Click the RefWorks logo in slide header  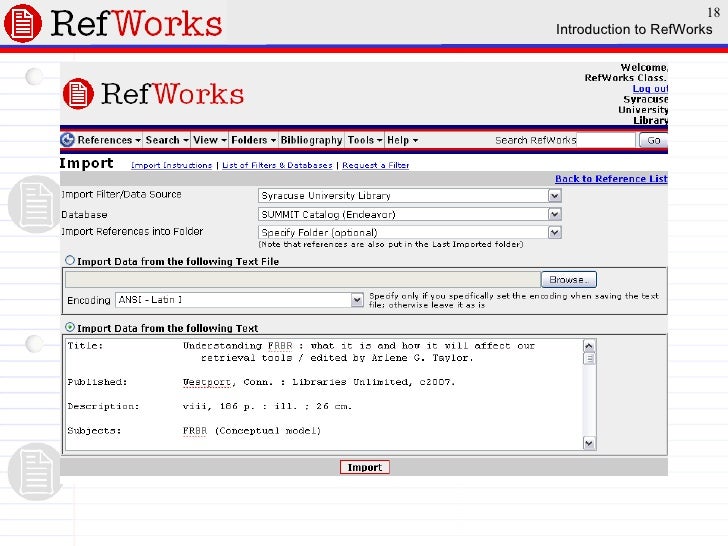pos(112,22)
